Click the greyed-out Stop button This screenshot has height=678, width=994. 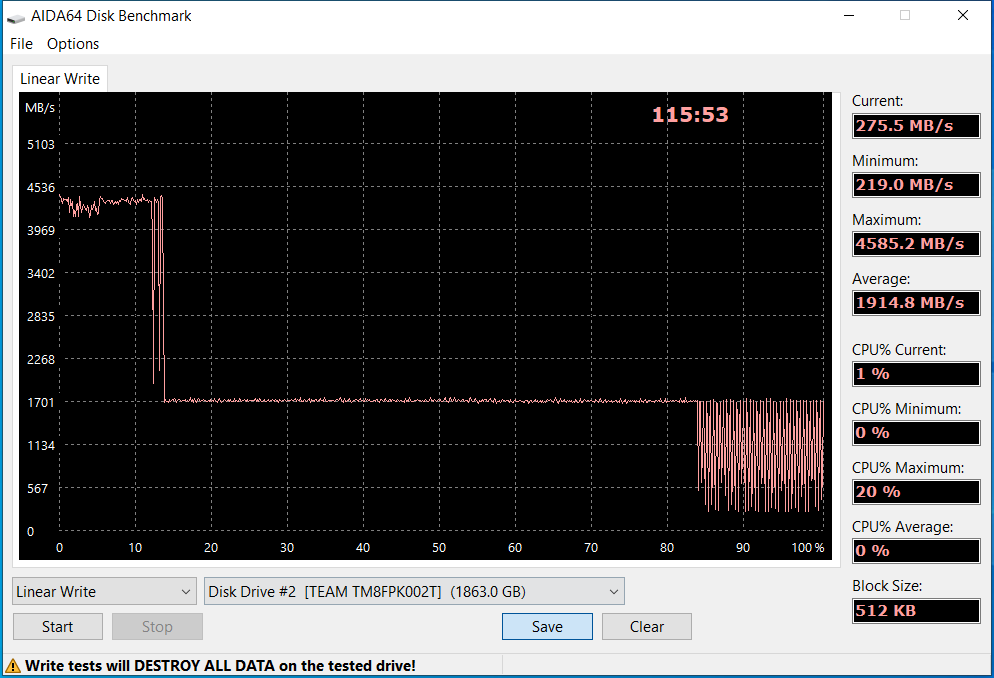click(157, 627)
